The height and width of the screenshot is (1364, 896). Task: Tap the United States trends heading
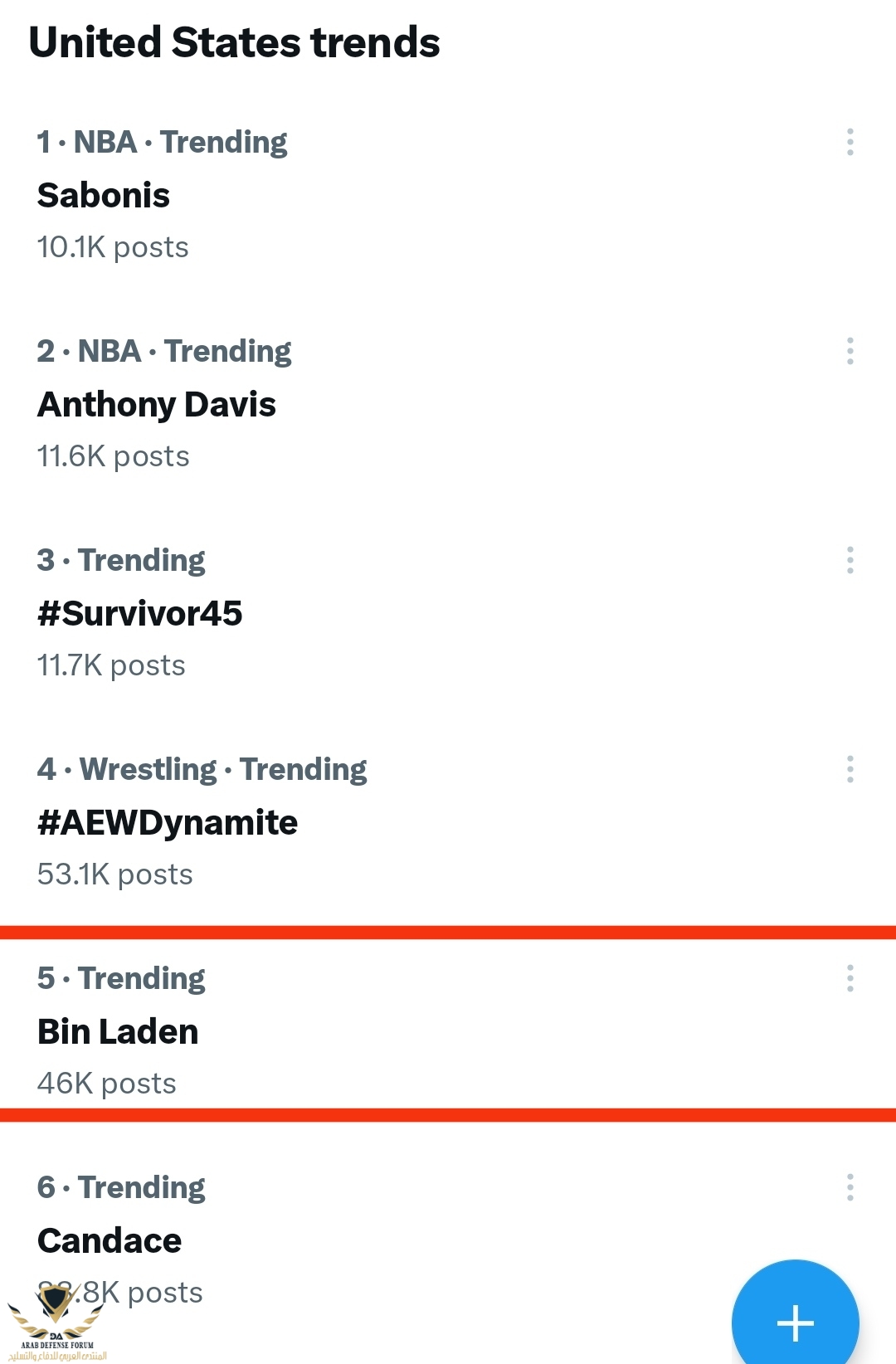click(234, 42)
